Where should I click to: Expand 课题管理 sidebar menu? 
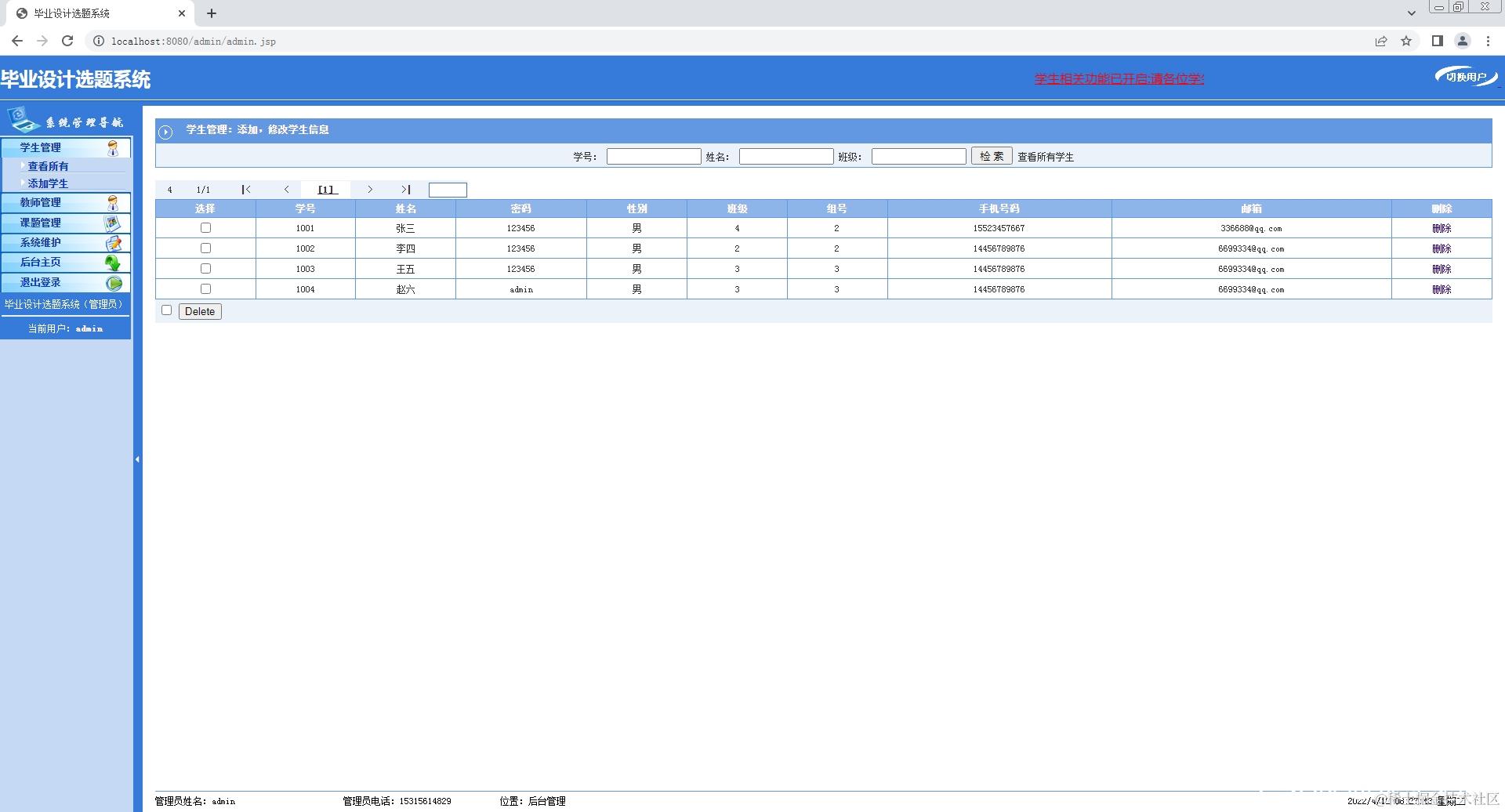tap(65, 223)
